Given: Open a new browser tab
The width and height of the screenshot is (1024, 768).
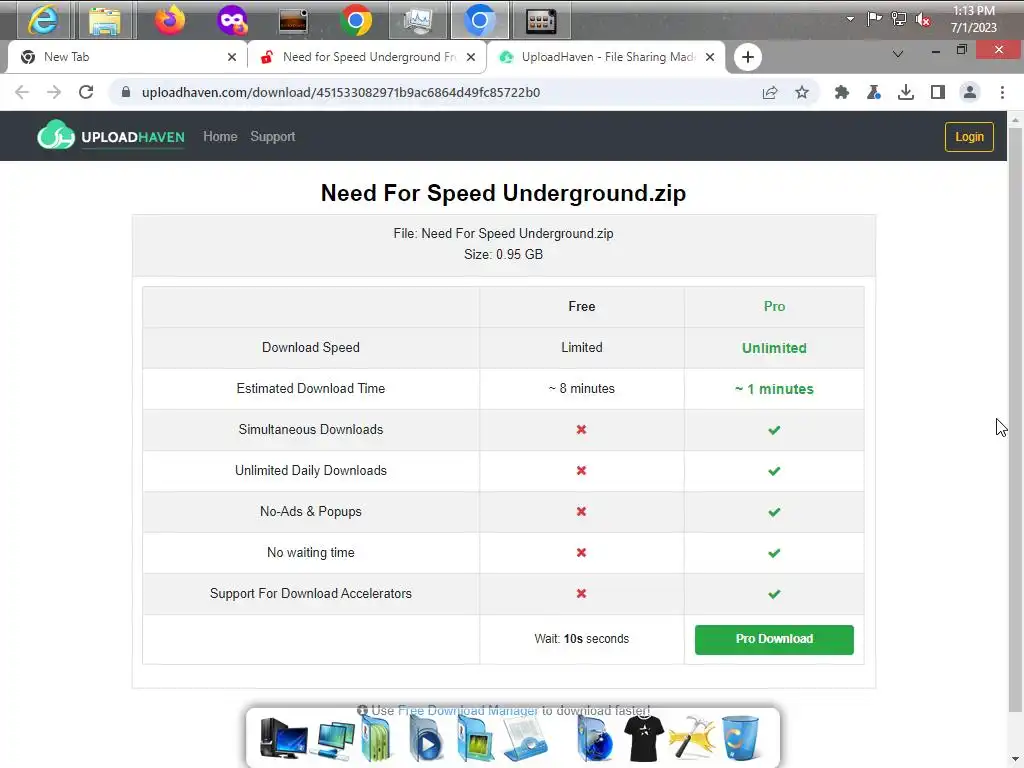Looking at the screenshot, I should click(748, 57).
